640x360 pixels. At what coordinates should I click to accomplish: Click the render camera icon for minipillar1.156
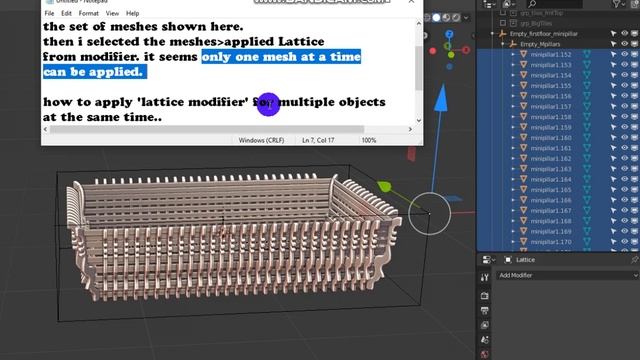[635, 96]
